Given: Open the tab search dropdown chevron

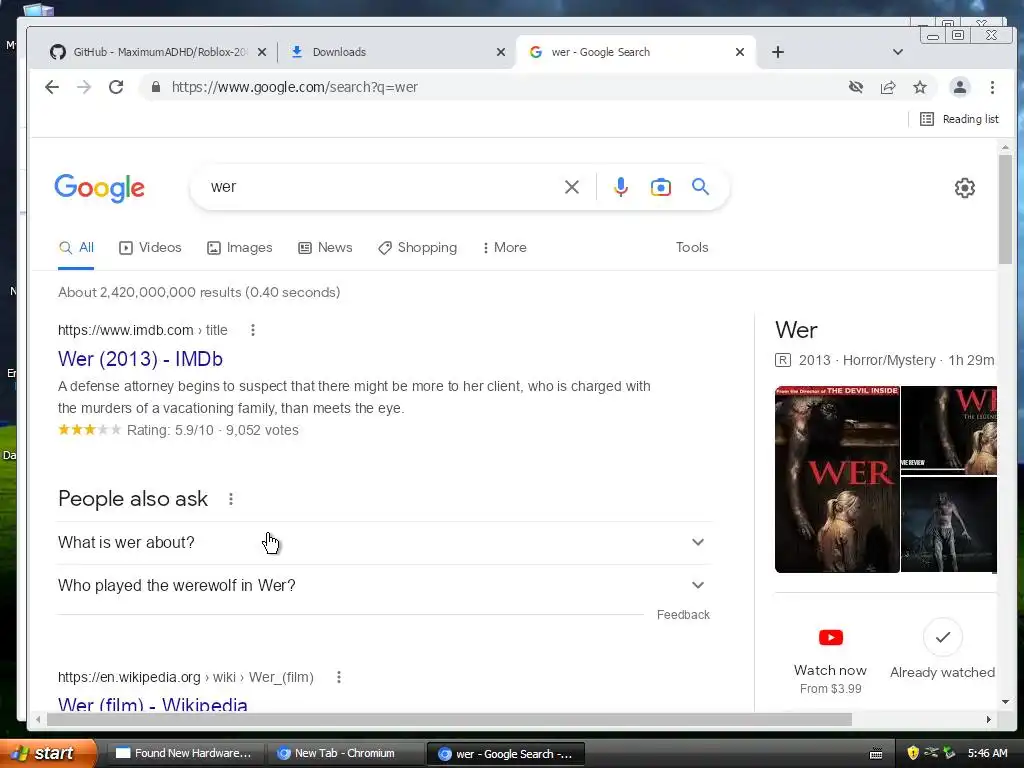Looking at the screenshot, I should (898, 52).
